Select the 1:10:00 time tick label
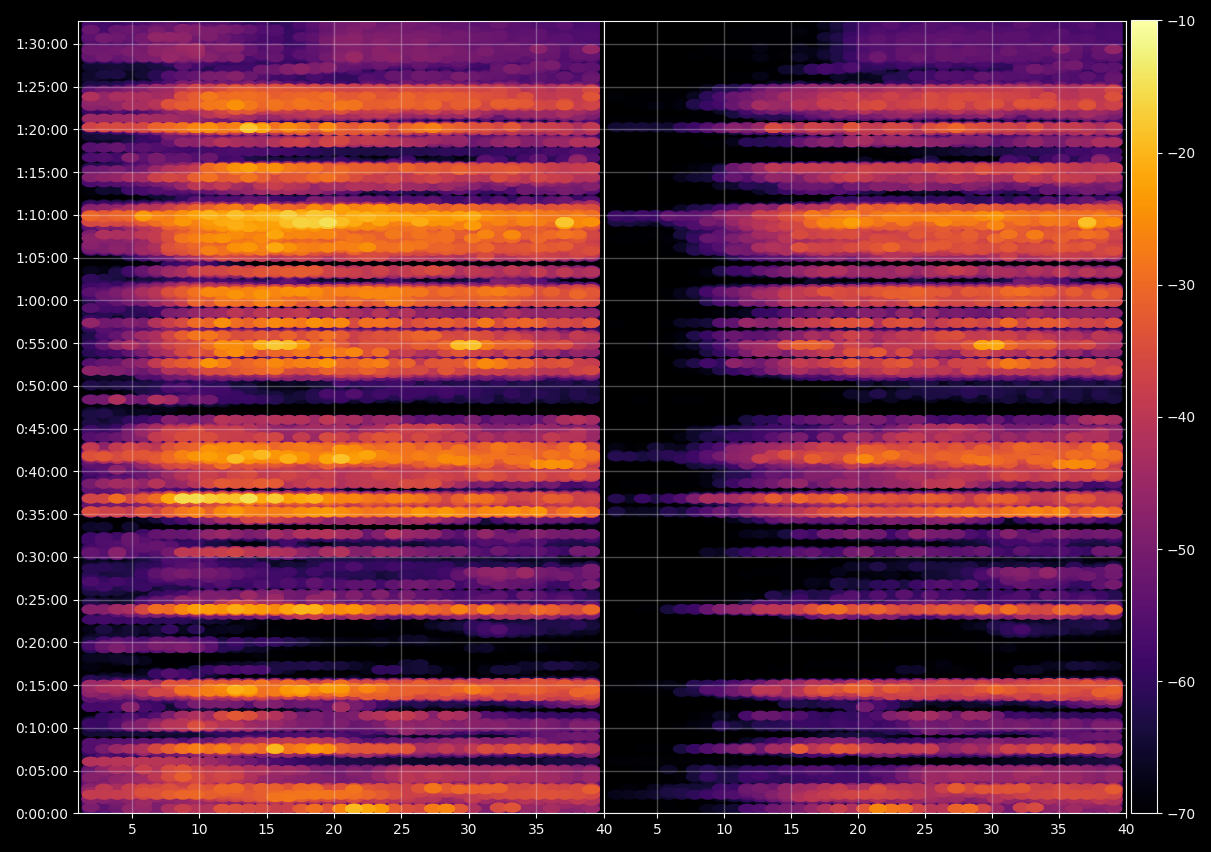Viewport: 1211px width, 852px height. click(x=42, y=215)
